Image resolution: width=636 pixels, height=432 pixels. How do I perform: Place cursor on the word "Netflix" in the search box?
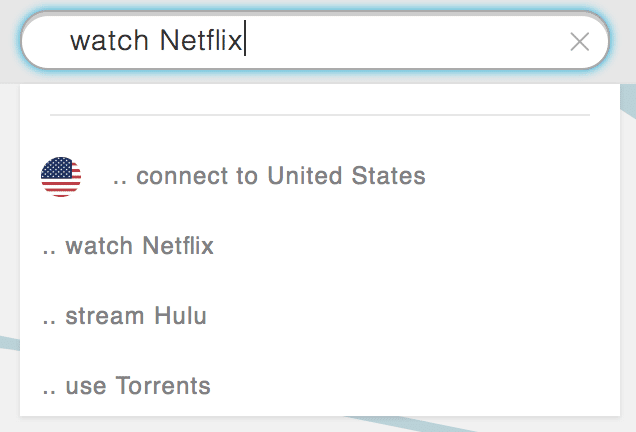point(201,41)
